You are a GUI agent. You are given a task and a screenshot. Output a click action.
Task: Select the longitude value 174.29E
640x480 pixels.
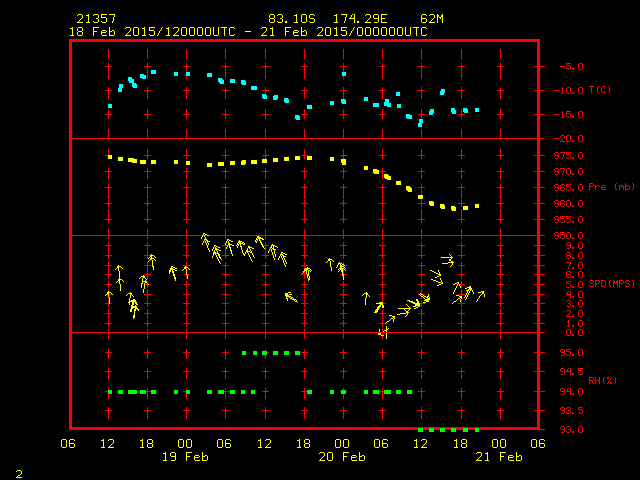click(363, 19)
